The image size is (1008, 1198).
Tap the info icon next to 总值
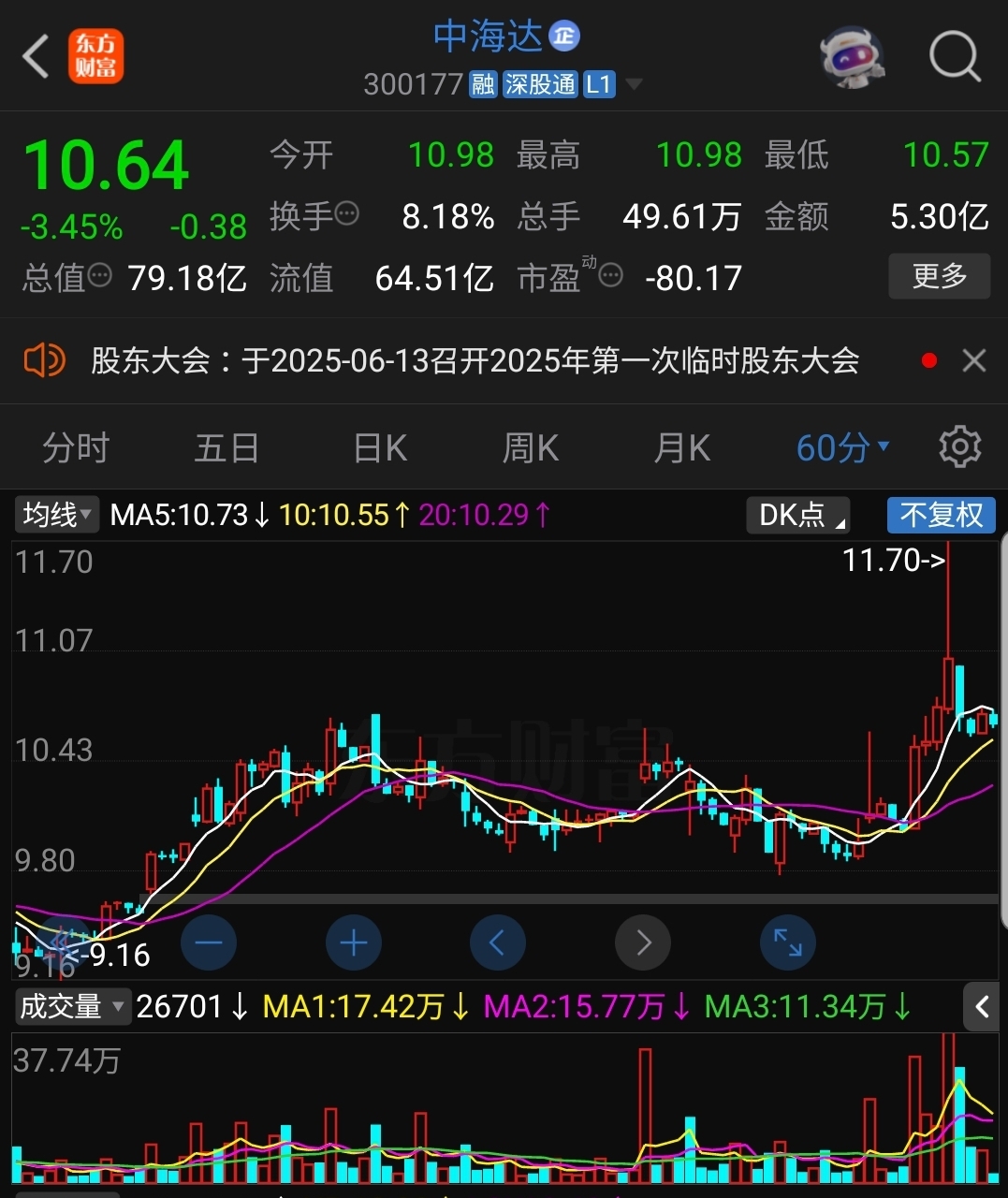pyautogui.click(x=99, y=275)
